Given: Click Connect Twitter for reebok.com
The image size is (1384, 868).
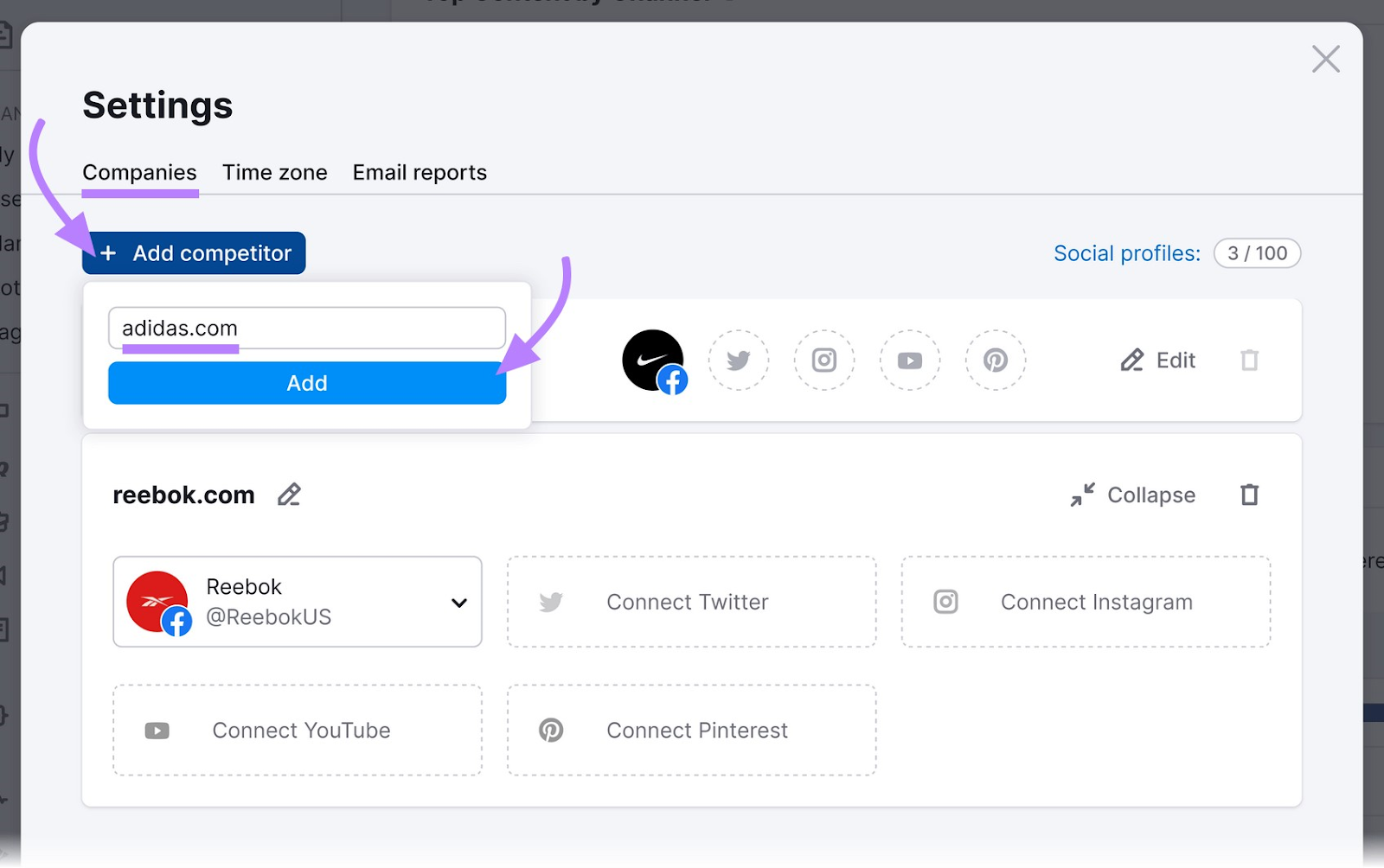Looking at the screenshot, I should click(x=692, y=602).
